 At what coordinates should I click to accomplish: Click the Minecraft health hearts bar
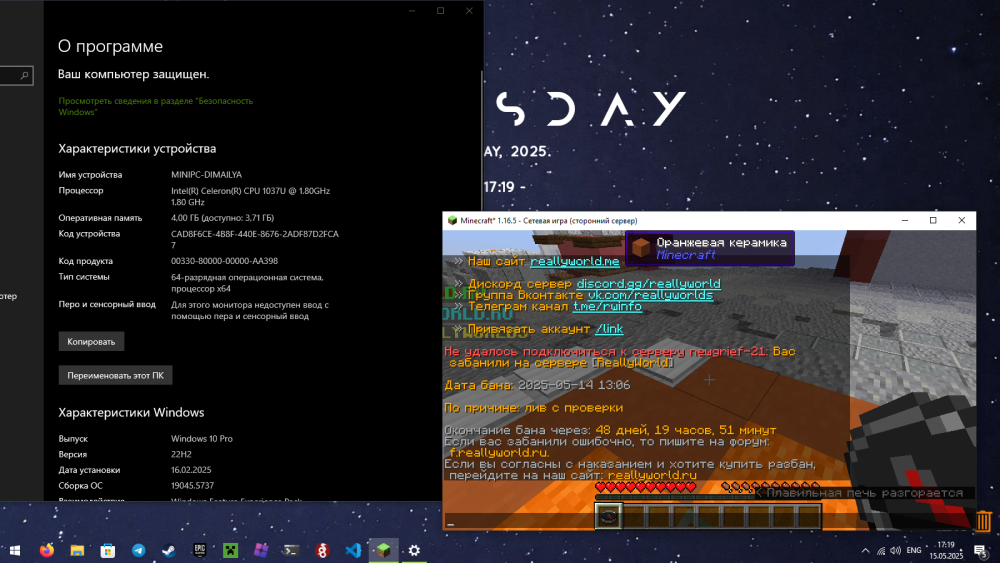point(645,487)
